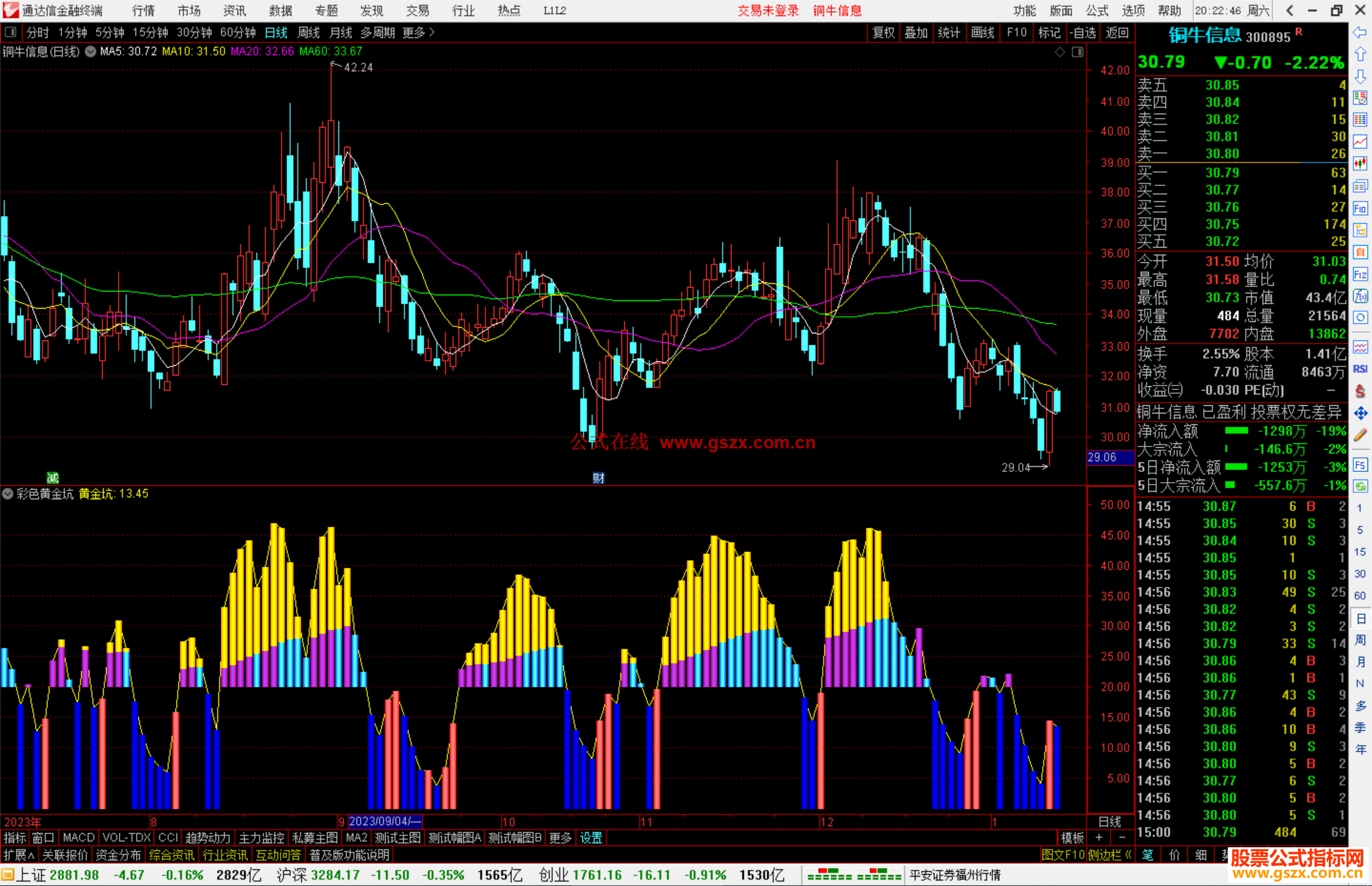Screen dimensions: 1372x886
Task: Toggle the panel layout square at top-left
Action: 10,32
